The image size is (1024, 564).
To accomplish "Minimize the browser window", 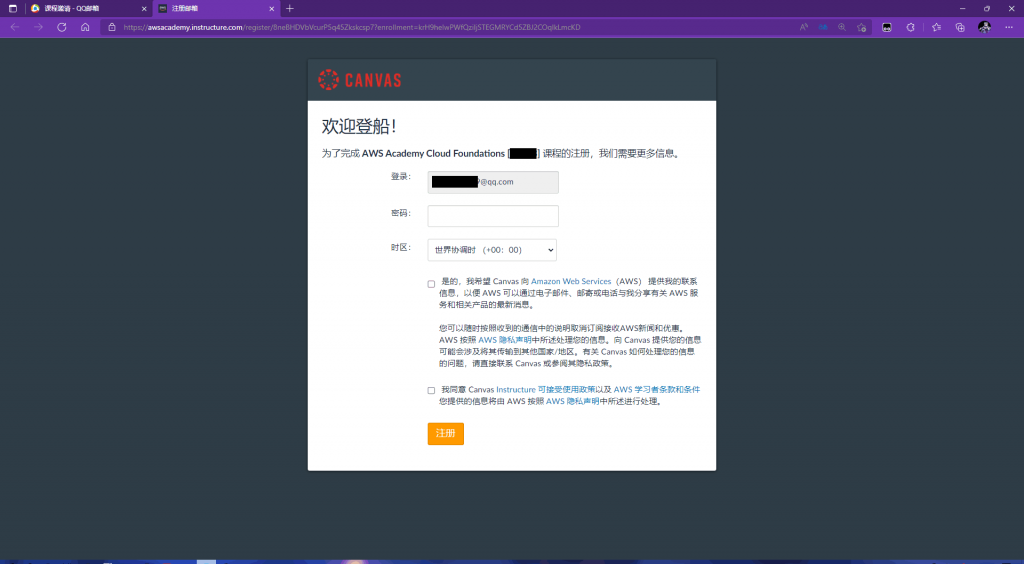I will pyautogui.click(x=963, y=8).
